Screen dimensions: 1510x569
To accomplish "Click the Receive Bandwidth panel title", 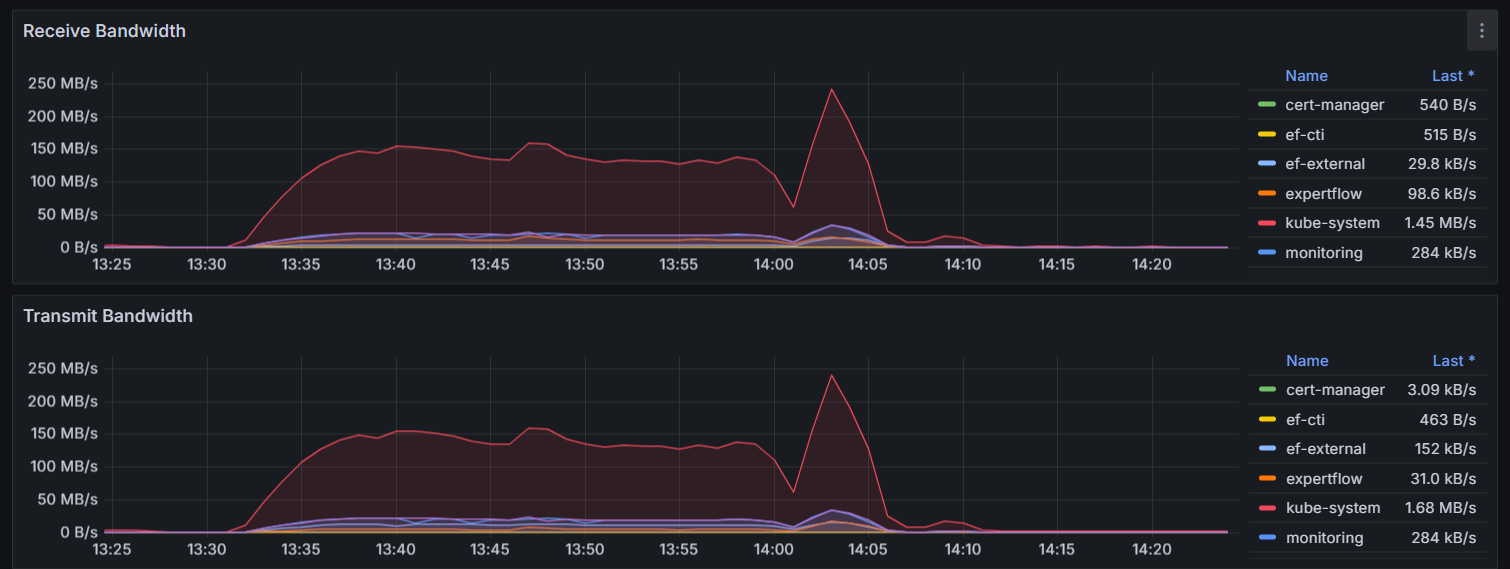I will tap(104, 31).
